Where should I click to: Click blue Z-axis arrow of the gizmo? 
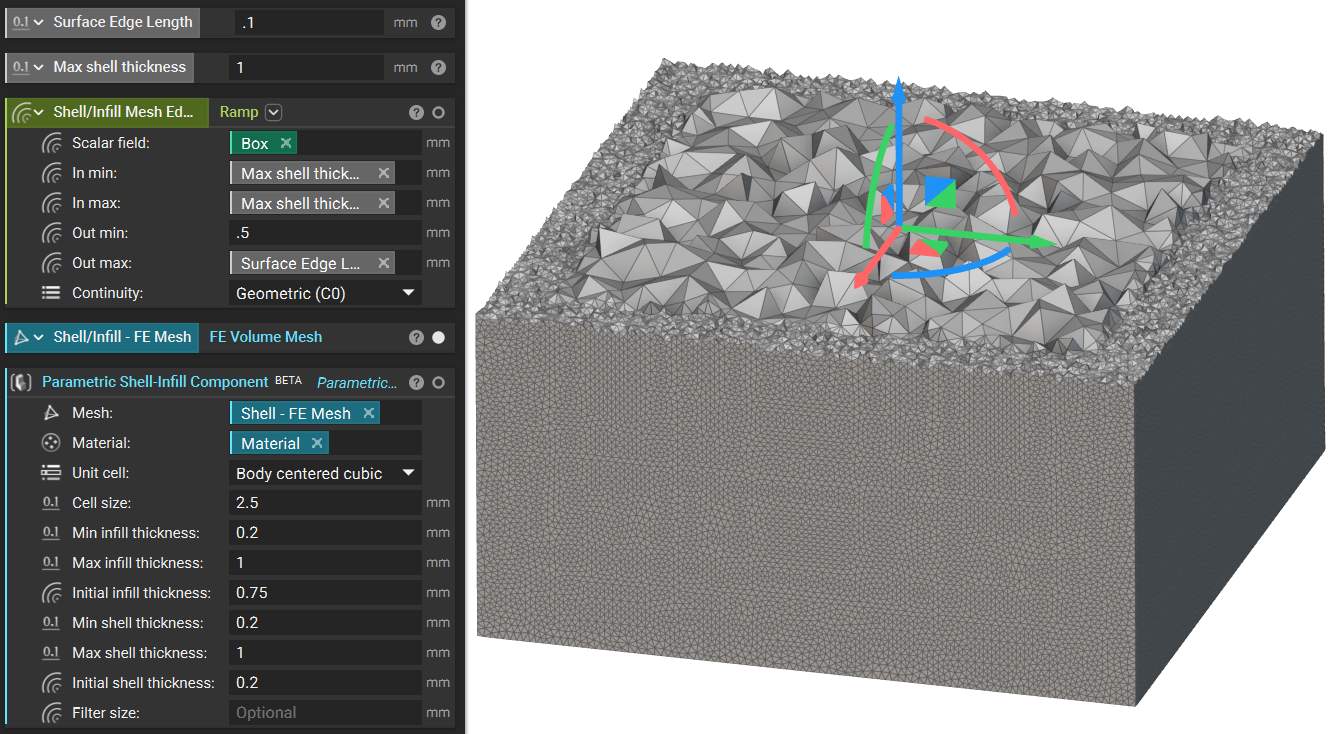899,95
